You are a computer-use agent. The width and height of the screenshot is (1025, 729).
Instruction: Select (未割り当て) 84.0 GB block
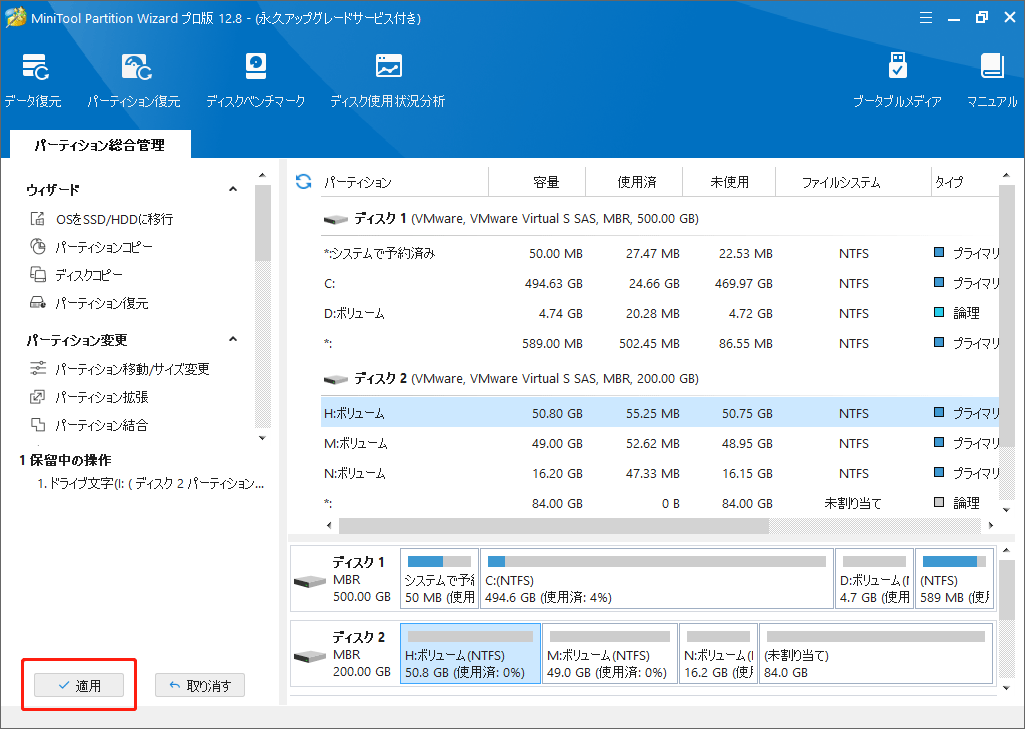point(876,653)
